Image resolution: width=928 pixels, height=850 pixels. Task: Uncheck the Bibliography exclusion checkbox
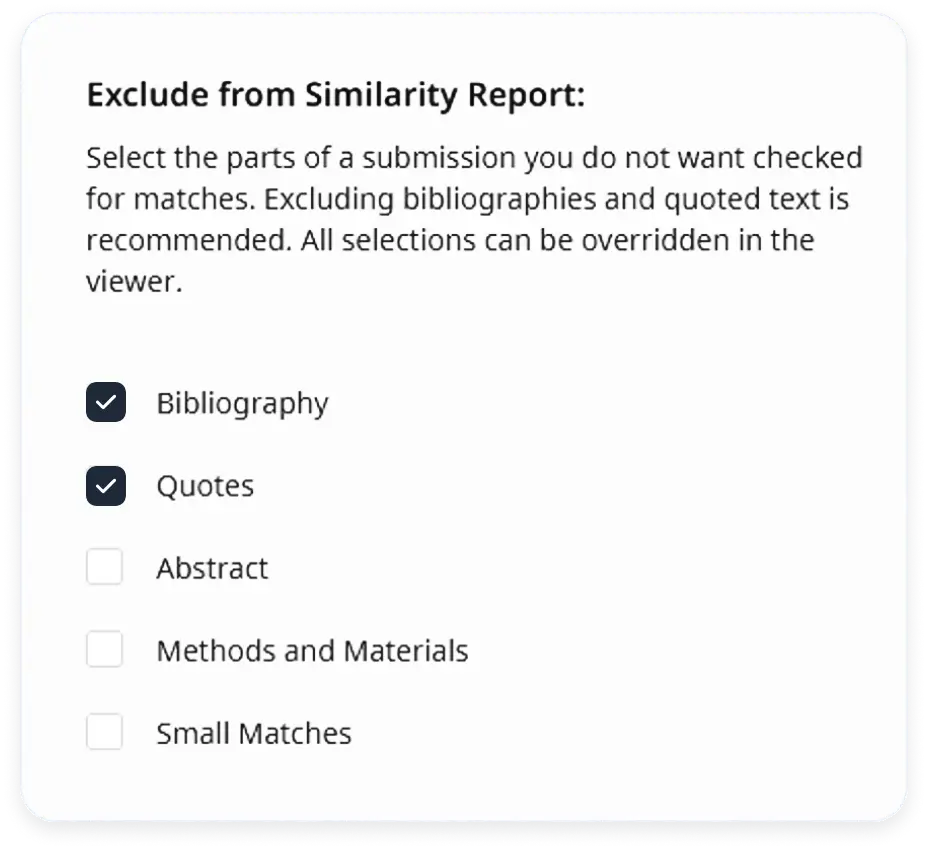click(105, 402)
